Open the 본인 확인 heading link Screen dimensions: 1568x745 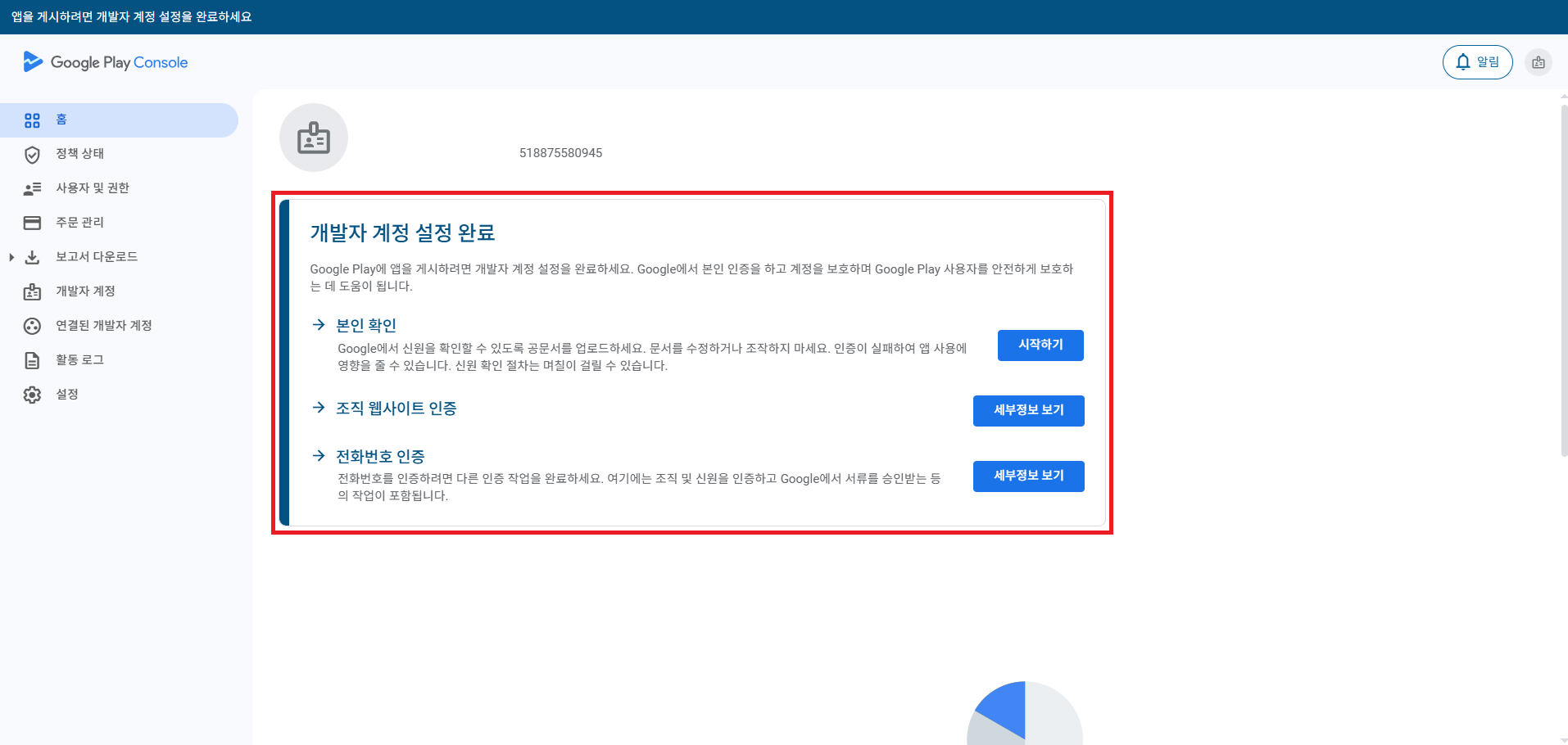[x=366, y=326]
